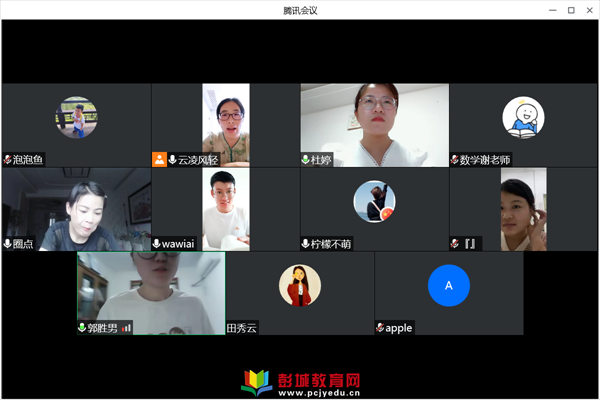
Task: Click the muted mic icon next to 泡泡鱼
Action: [8, 160]
